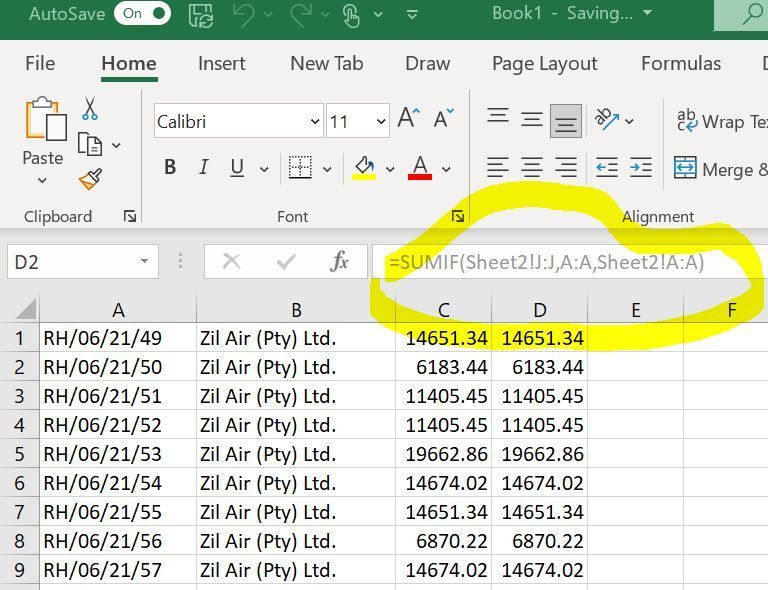
Task: Click the Select All corner triangle
Action: (26, 308)
